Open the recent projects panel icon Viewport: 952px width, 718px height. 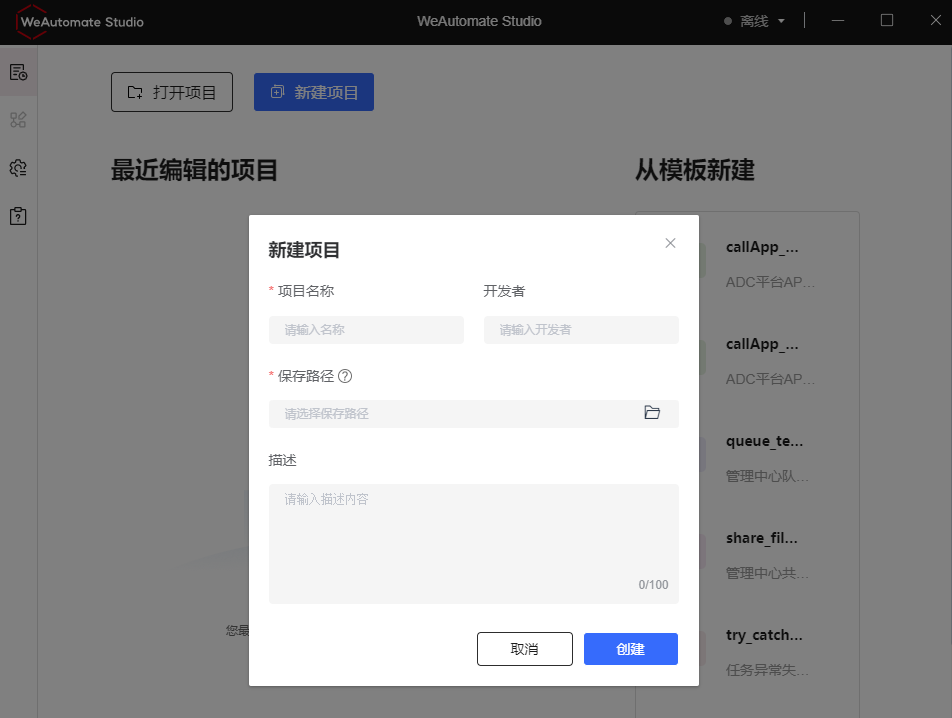pyautogui.click(x=18, y=71)
